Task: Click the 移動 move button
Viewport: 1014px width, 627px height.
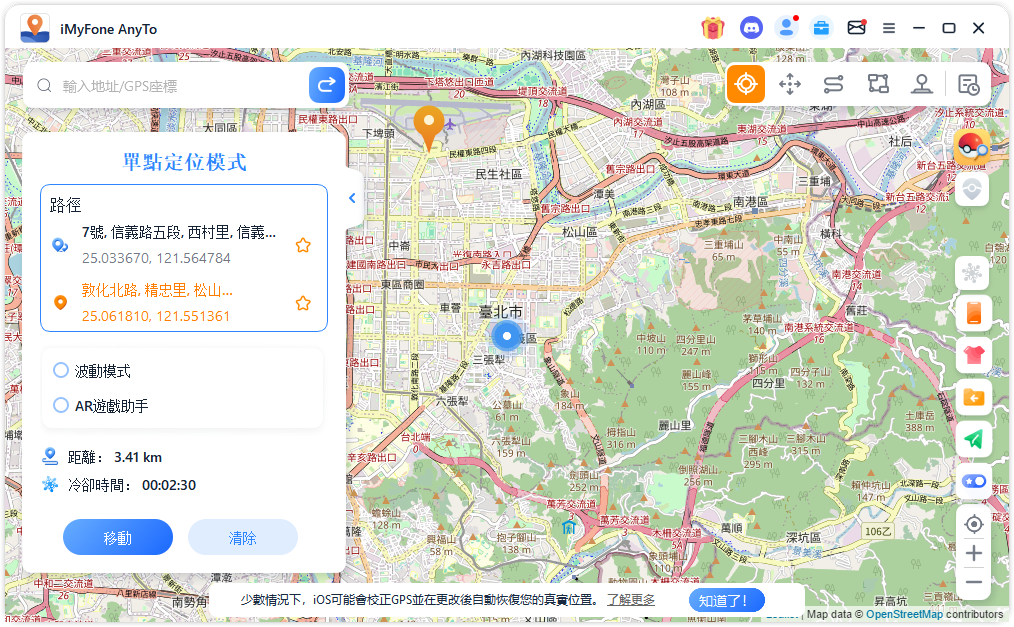Action: [118, 537]
